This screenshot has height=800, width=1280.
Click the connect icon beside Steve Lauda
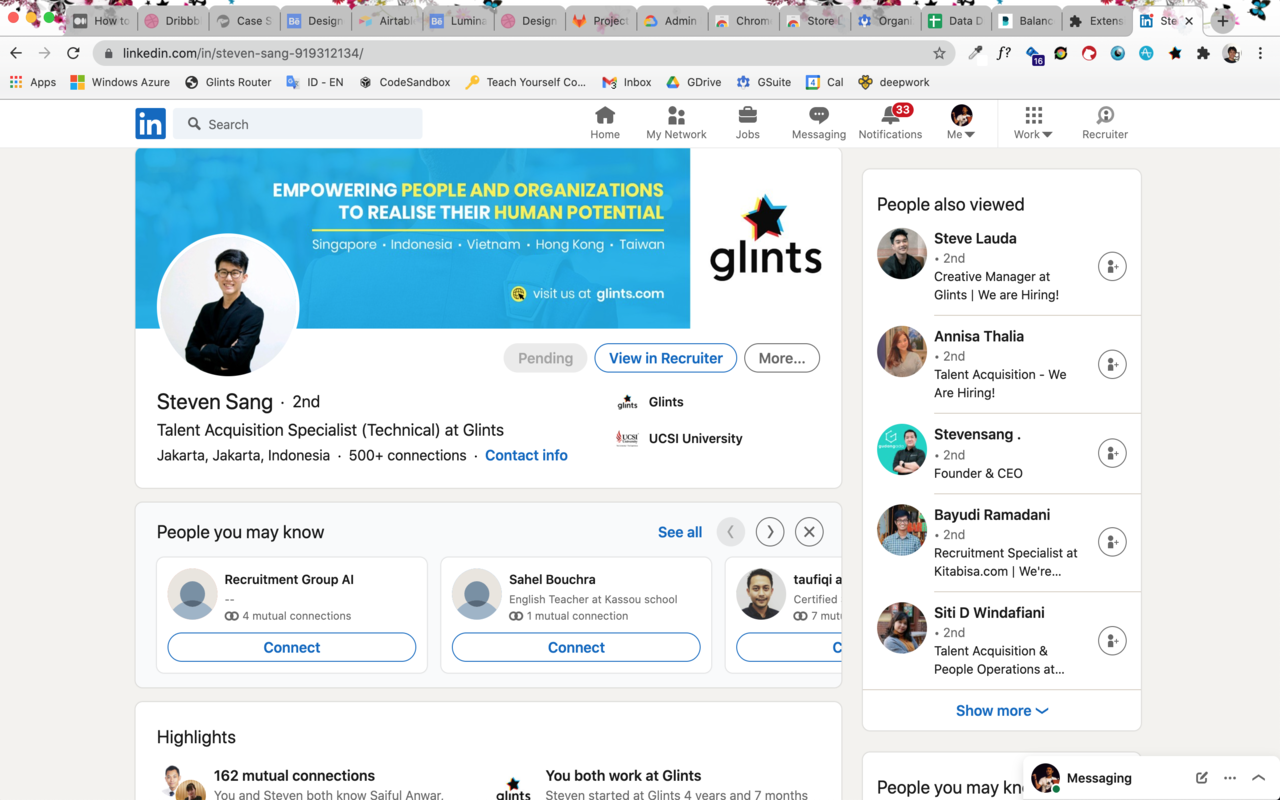click(x=1112, y=266)
